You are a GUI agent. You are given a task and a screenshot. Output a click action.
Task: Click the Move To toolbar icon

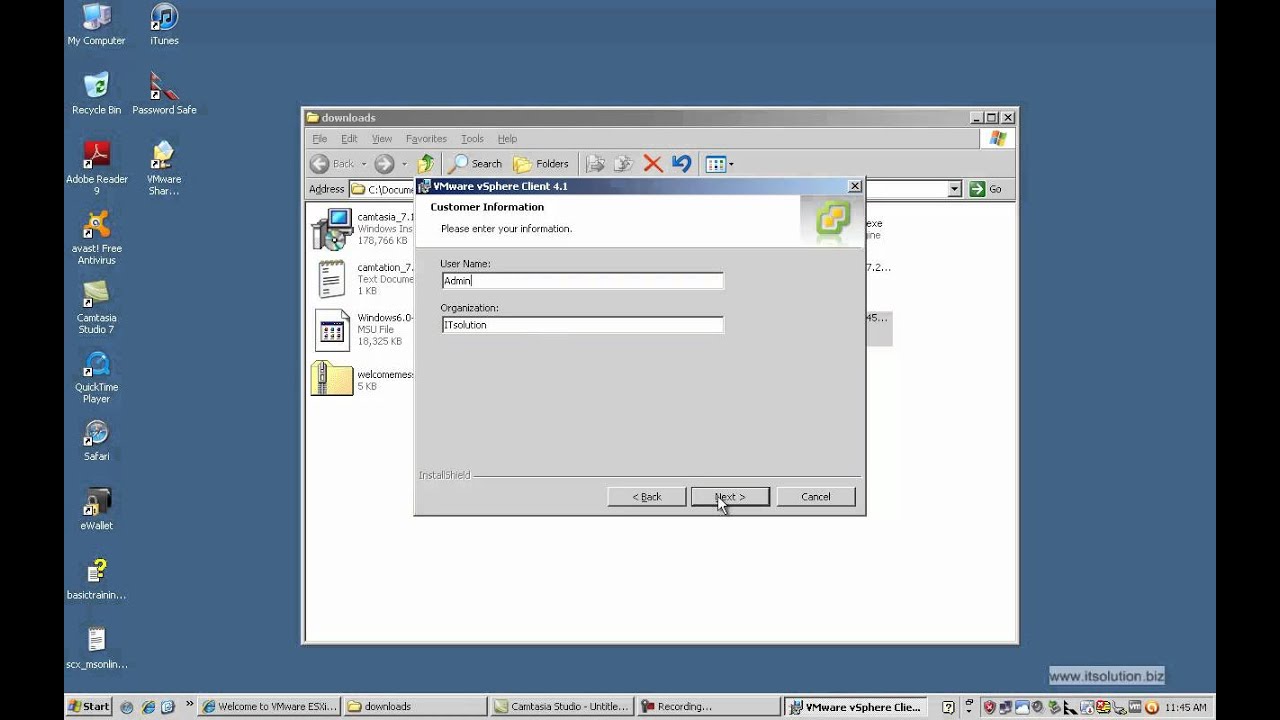tap(595, 164)
